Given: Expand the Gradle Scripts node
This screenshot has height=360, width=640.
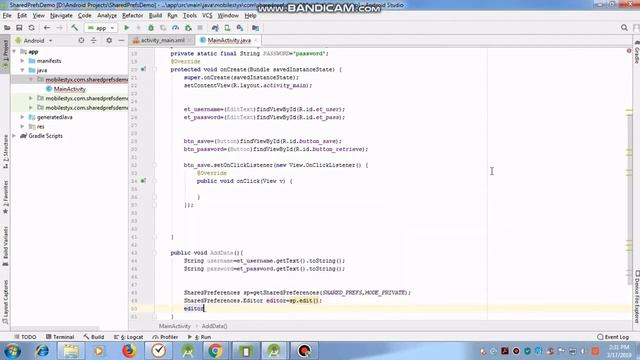Looking at the screenshot, I should (x=15, y=136).
